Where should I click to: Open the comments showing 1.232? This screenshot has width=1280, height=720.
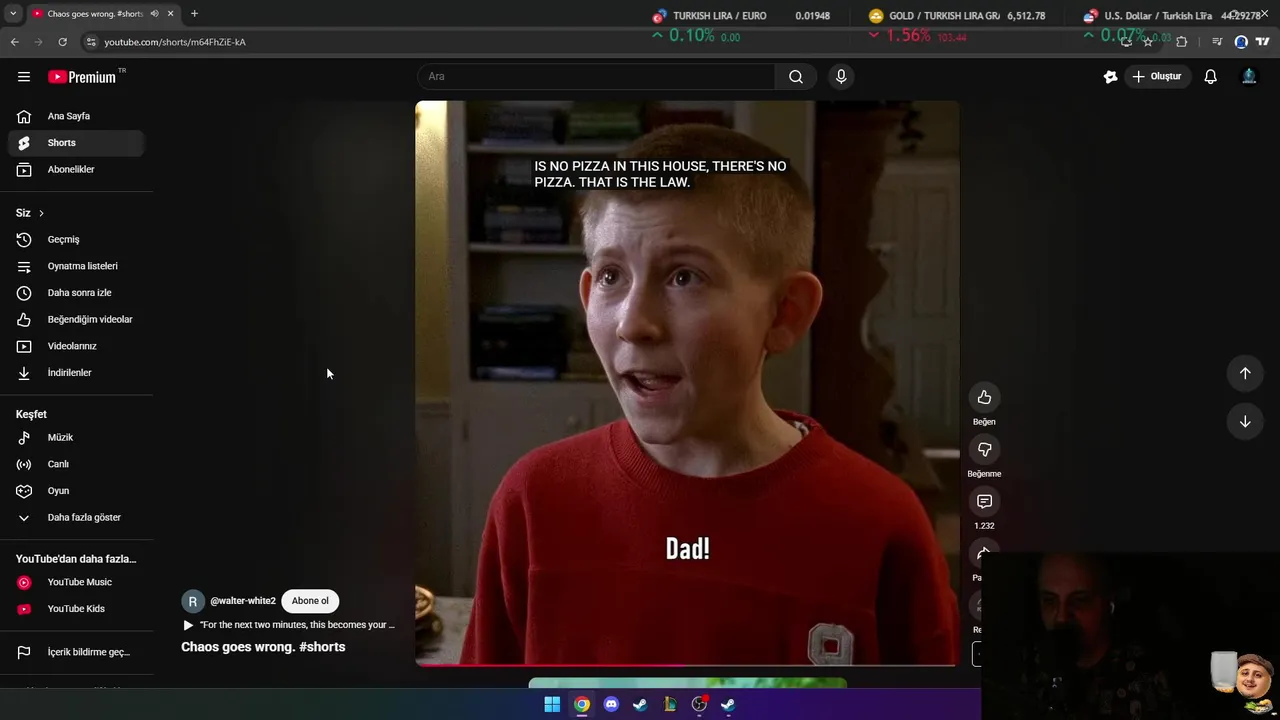click(x=984, y=502)
